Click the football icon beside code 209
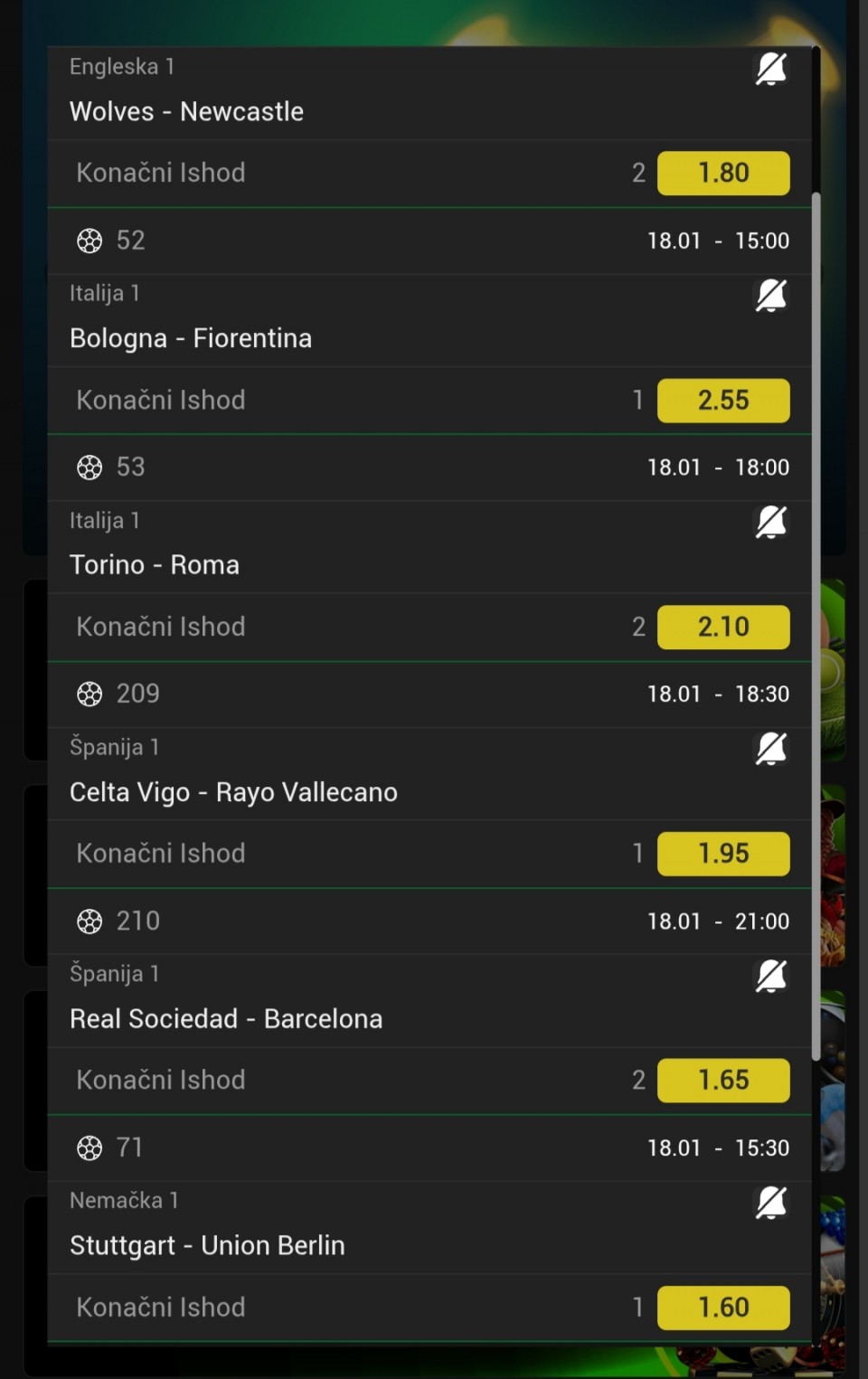The image size is (868, 1379). click(x=90, y=694)
